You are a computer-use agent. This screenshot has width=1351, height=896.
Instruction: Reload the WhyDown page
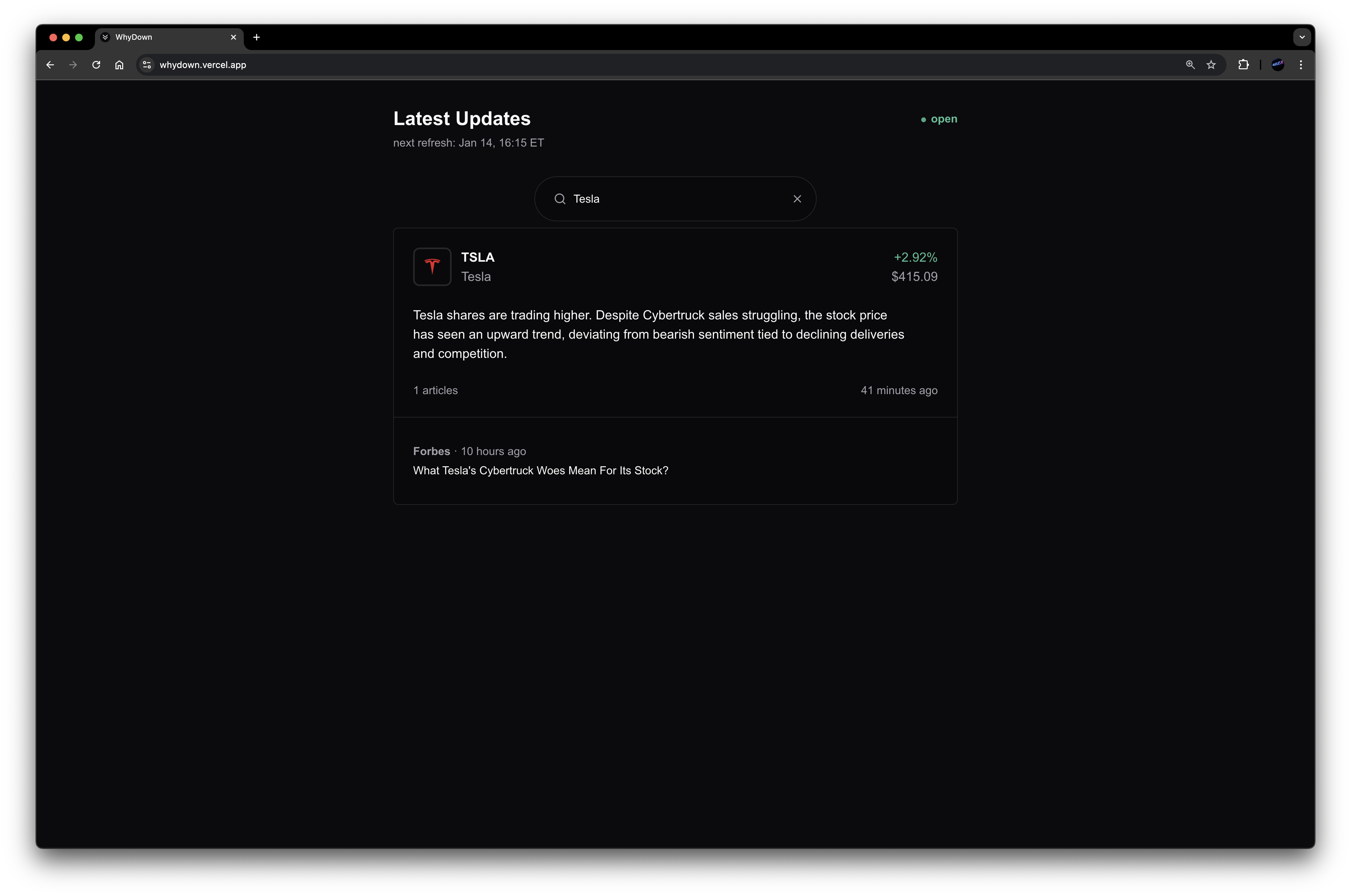(x=96, y=65)
